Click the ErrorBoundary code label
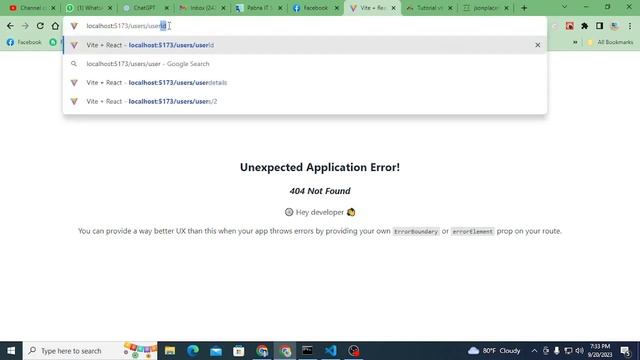This screenshot has height=360, width=640. click(416, 231)
